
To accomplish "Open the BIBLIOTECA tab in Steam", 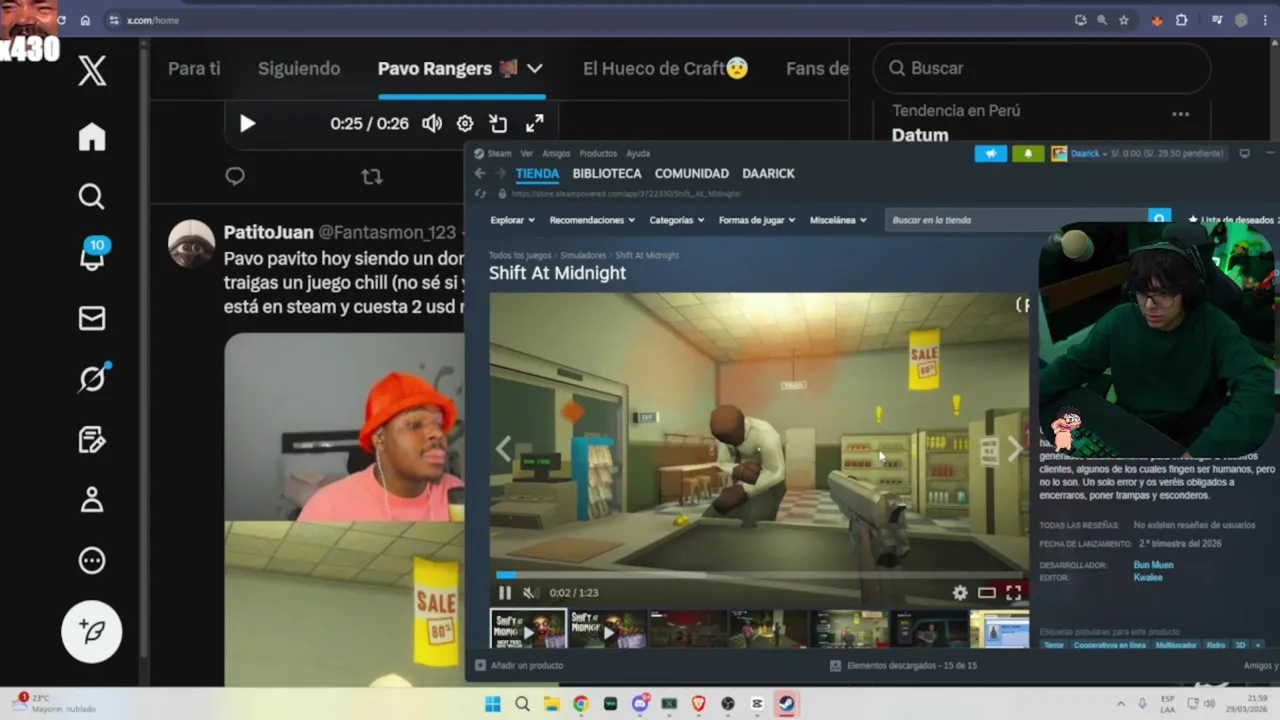I will (607, 173).
